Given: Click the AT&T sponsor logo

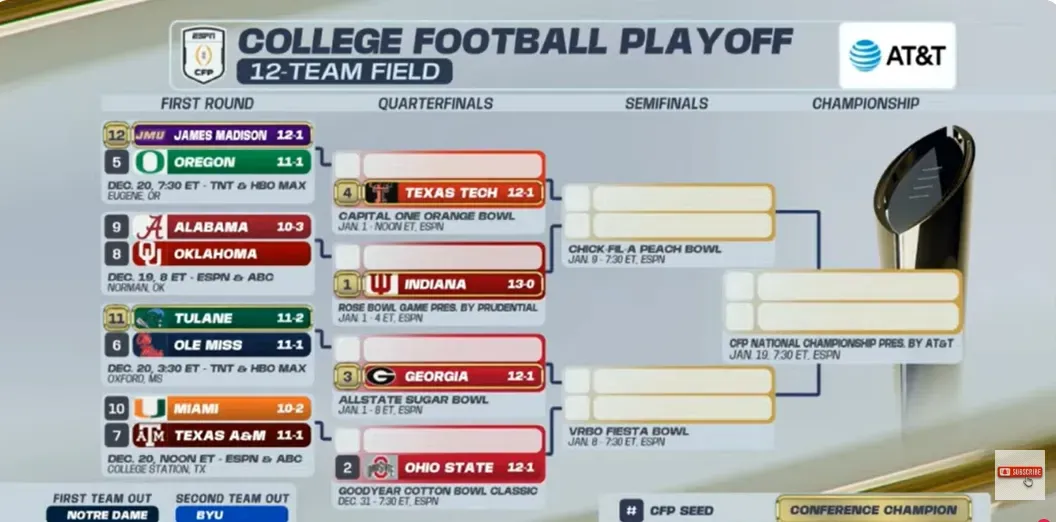Looking at the screenshot, I should click(897, 56).
